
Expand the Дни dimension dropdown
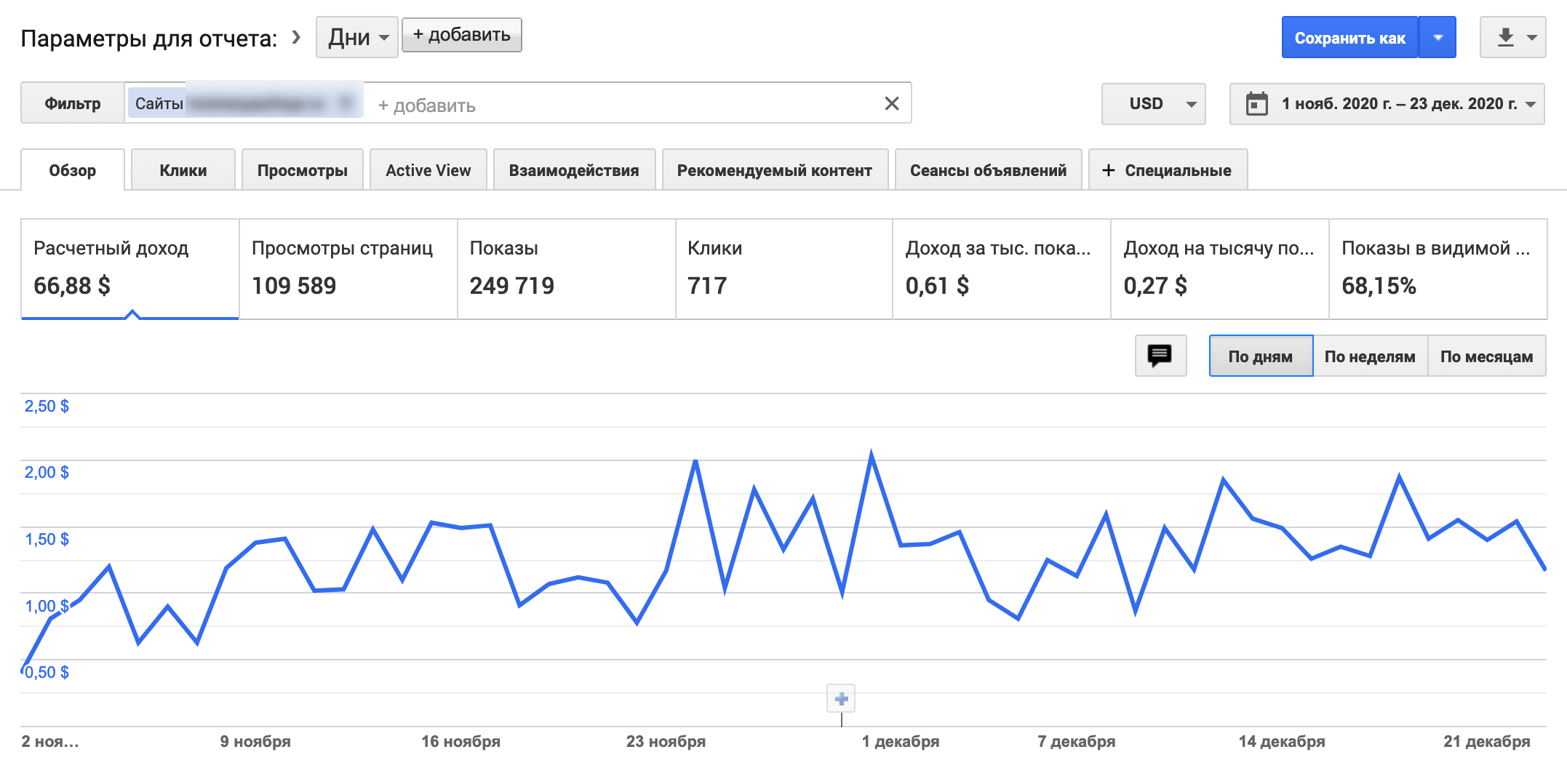(x=357, y=37)
